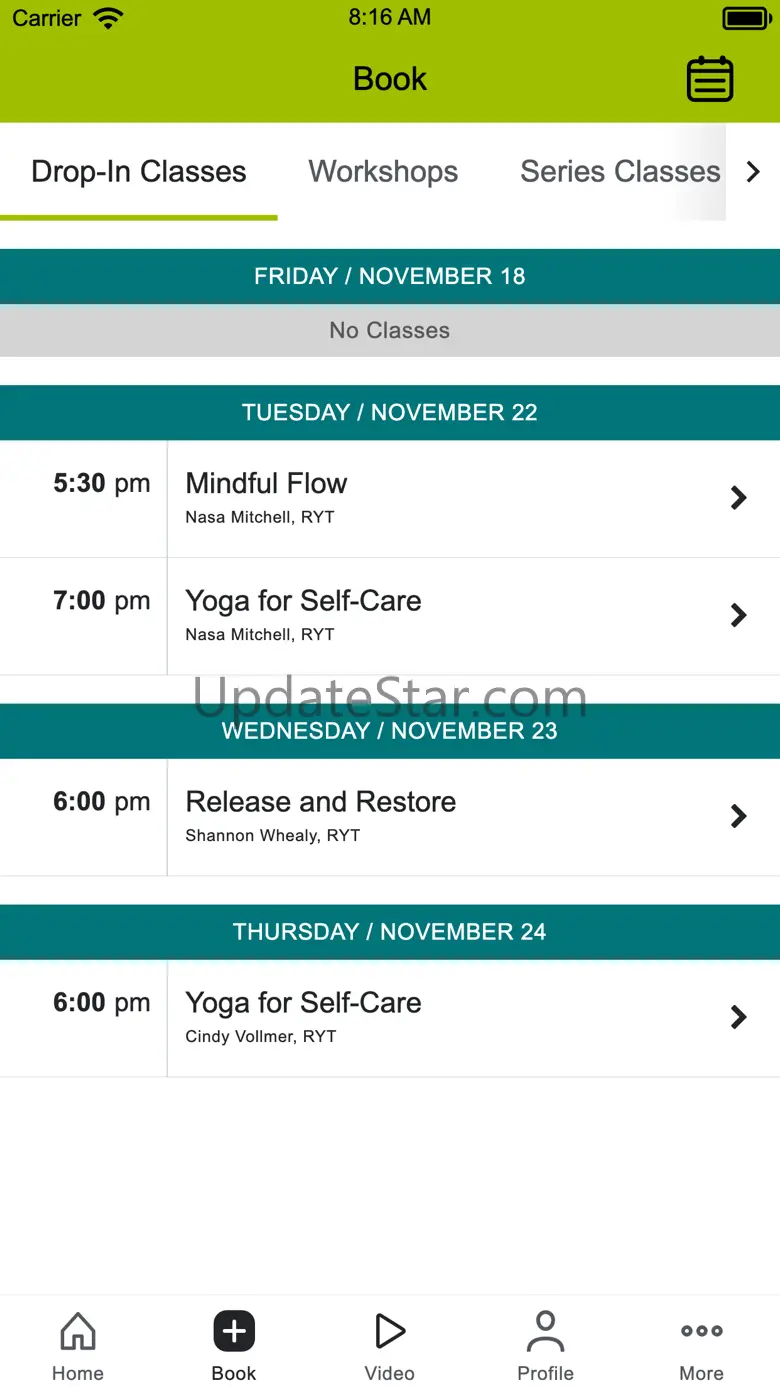Open the Mindful Flow class title
Screen dimensions: 780x1387
point(267,484)
